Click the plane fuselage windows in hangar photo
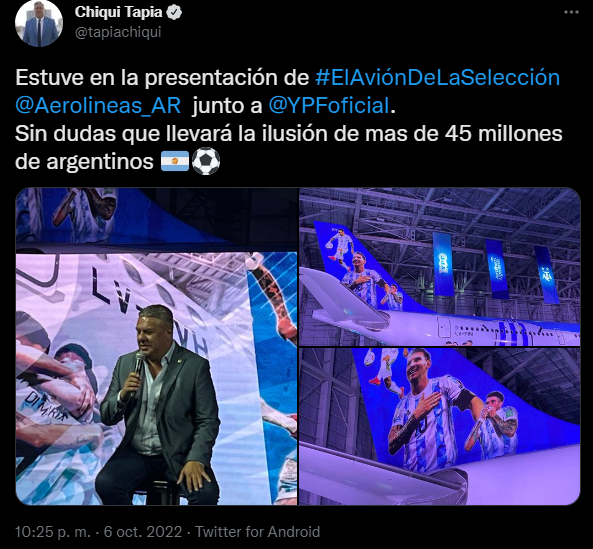This screenshot has height=549, width=593. coord(516,330)
